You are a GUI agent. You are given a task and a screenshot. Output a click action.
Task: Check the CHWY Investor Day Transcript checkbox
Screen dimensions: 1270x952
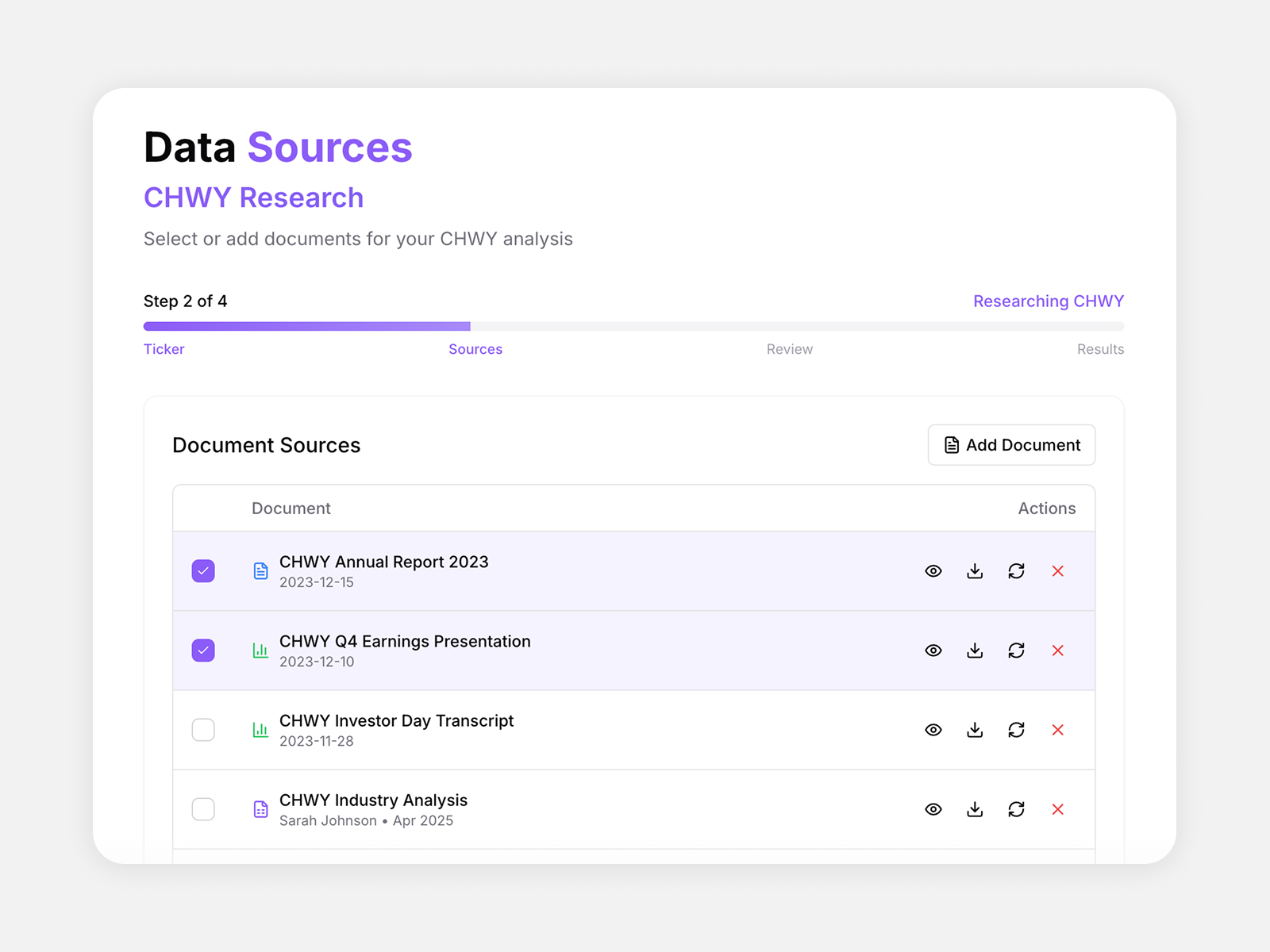(x=203, y=730)
